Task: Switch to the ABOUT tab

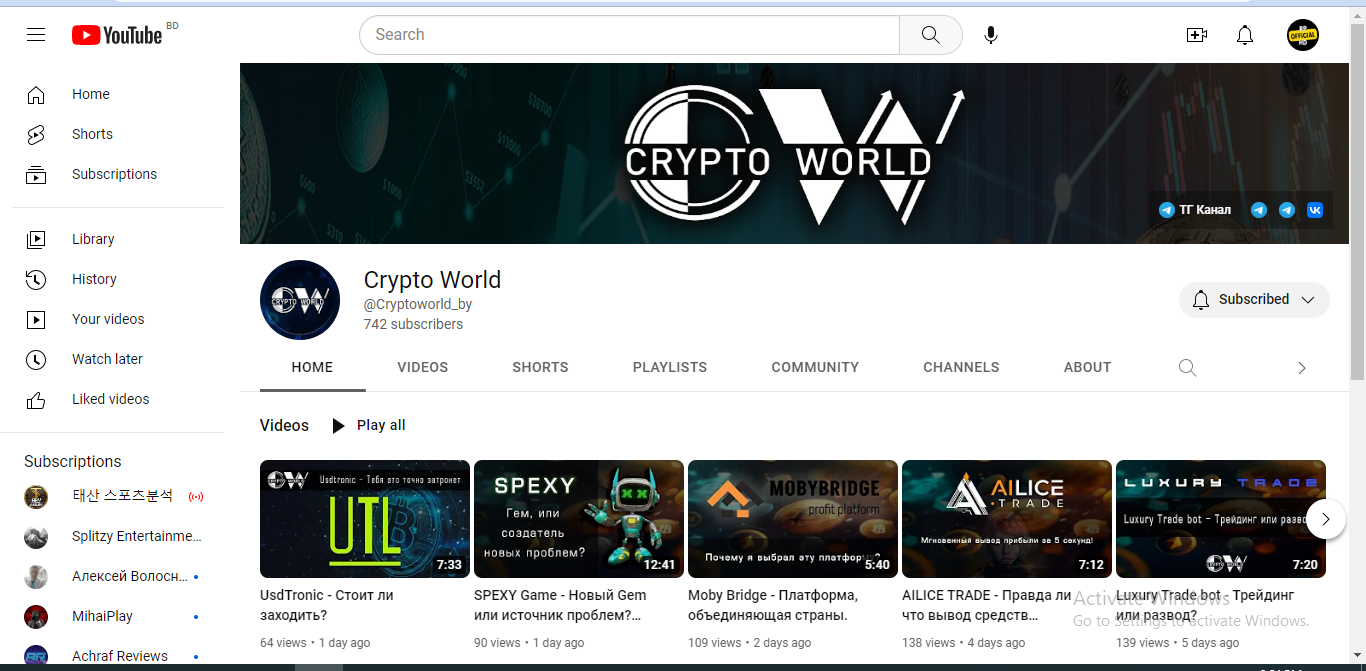Action: click(1088, 367)
